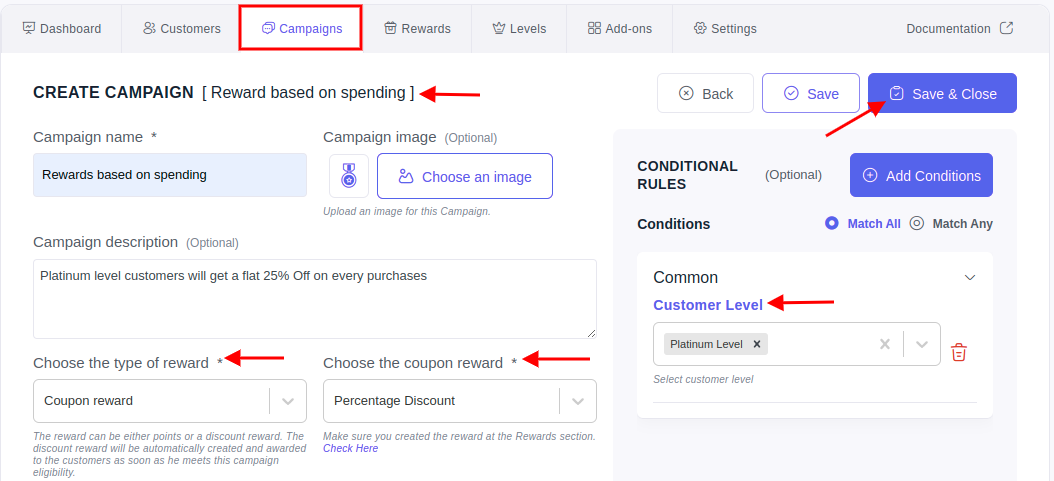The image size is (1054, 481).
Task: Collapse the Common conditions section chevron
Action: click(969, 277)
